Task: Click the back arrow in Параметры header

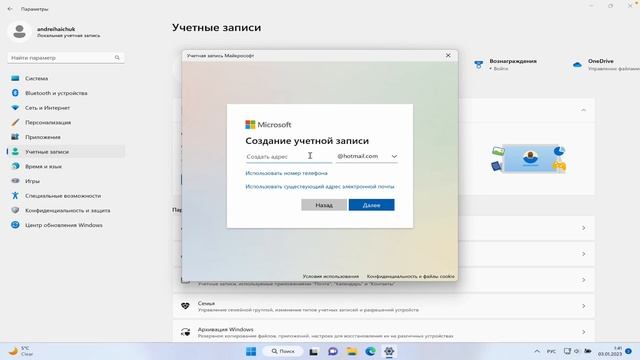Action: 10,9
